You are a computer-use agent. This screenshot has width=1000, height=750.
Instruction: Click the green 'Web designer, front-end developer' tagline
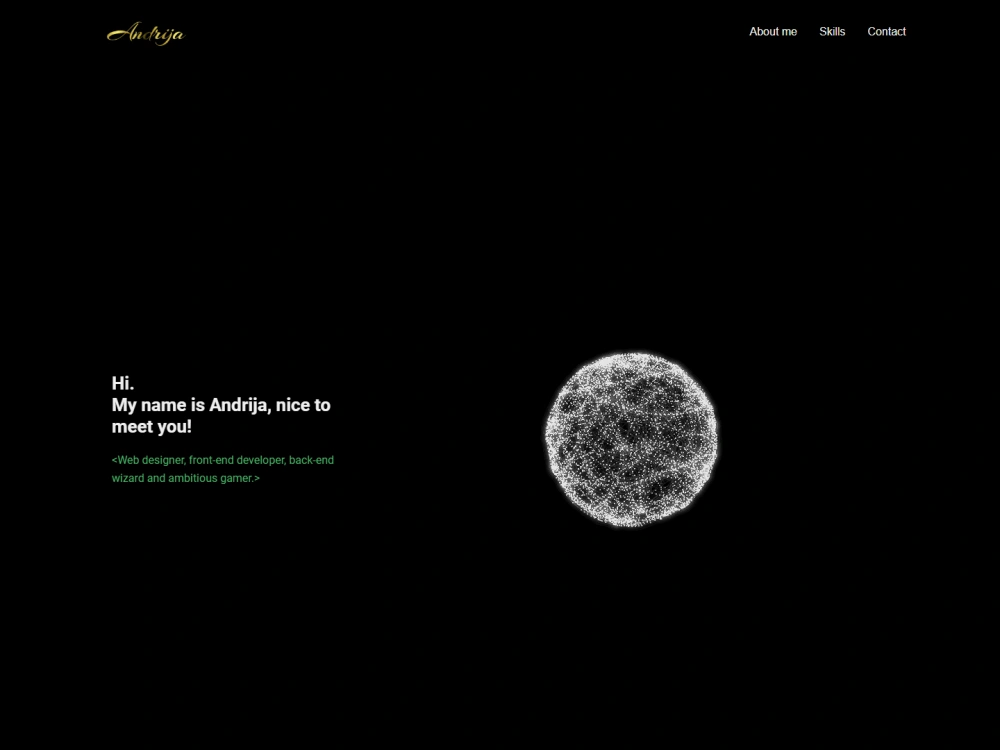pyautogui.click(x=223, y=469)
